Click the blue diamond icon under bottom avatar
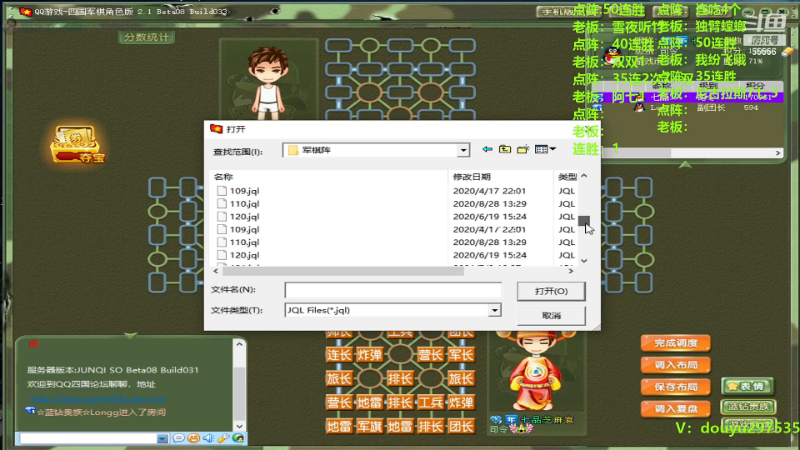The height and width of the screenshot is (450, 800). tap(495, 419)
